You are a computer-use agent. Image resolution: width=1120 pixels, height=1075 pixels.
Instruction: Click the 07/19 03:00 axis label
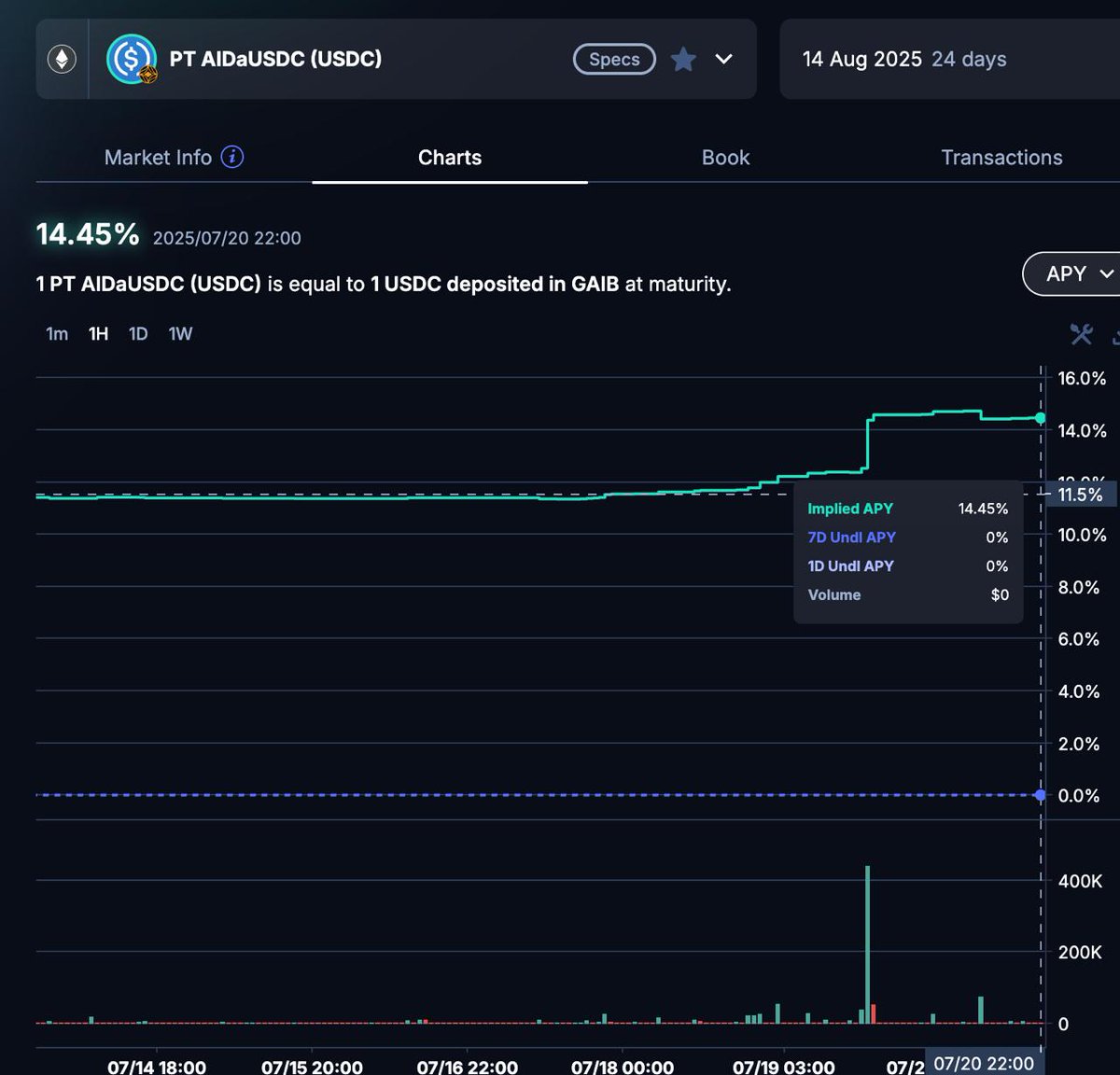[783, 1067]
